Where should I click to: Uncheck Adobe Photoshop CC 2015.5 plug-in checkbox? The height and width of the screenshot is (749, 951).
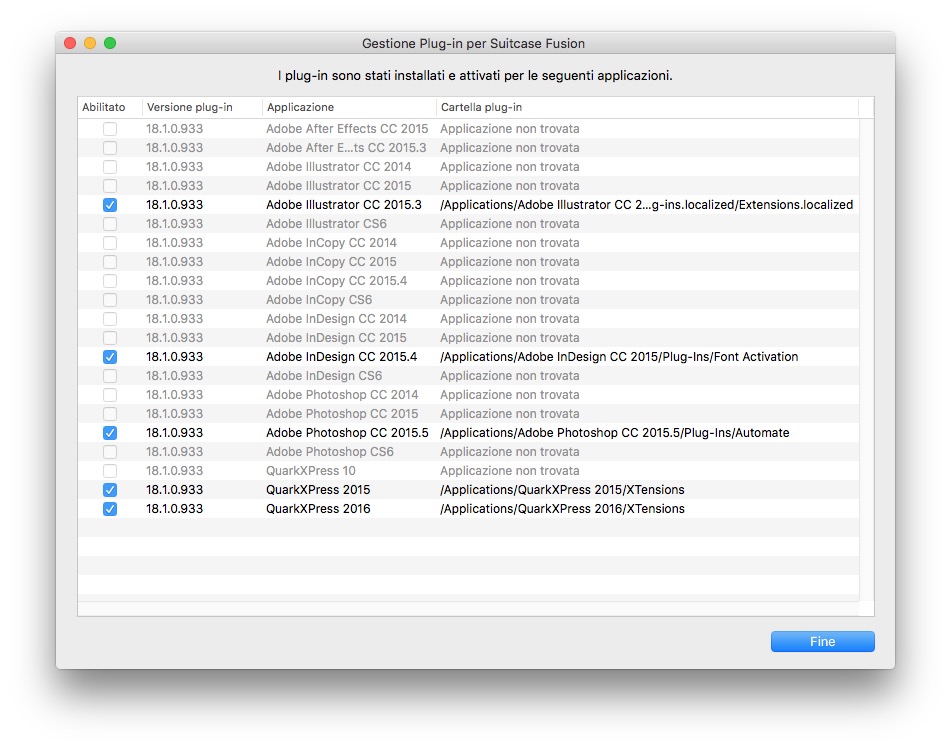(x=110, y=433)
